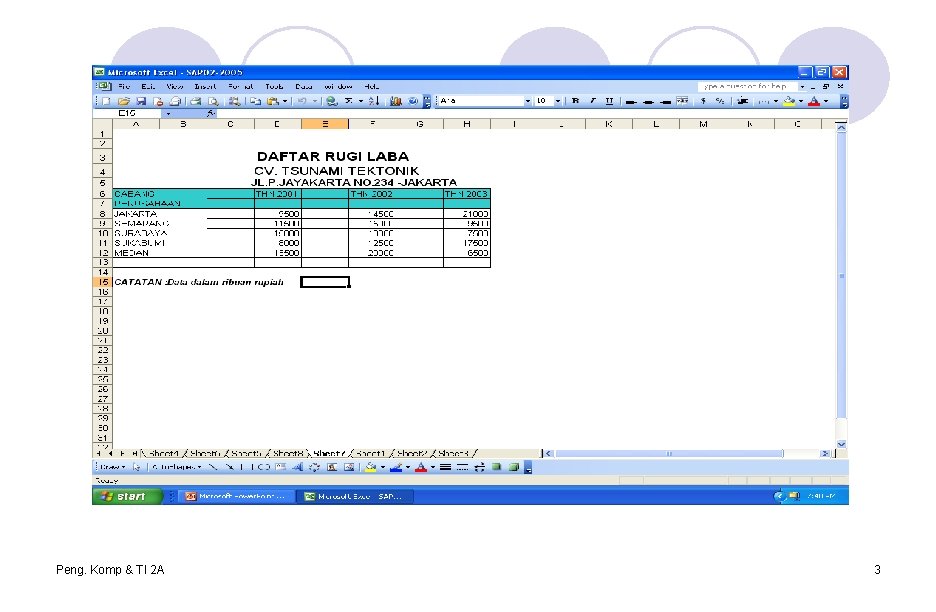Screen dimensions: 936x612
Task: Switch to the Sheet4 tab
Action: tap(164, 454)
